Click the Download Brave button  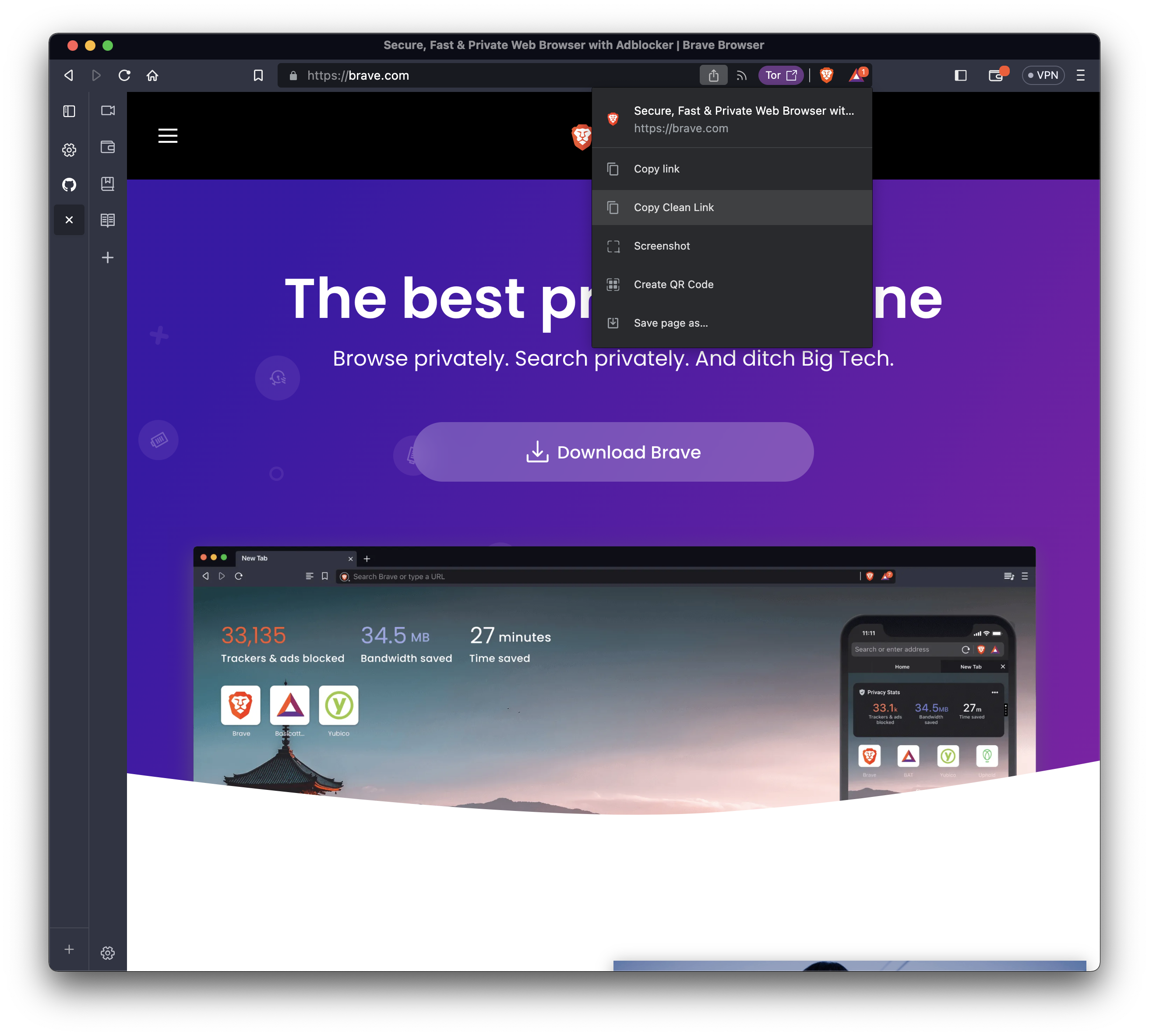click(613, 452)
